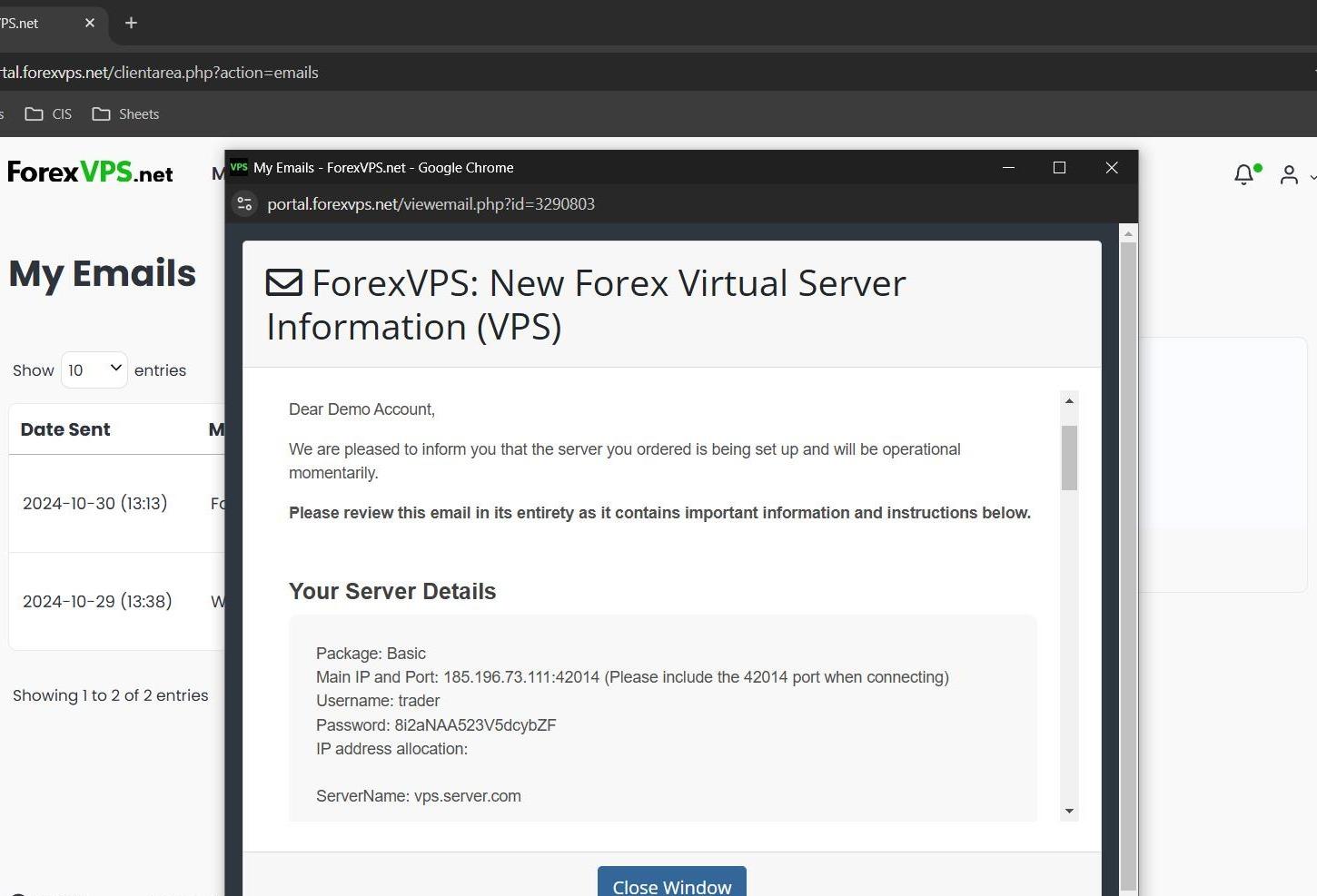Viewport: 1317px width, 896px height.
Task: Click the Password value 8i2aNAA523V5dcybZF
Action: click(x=475, y=725)
